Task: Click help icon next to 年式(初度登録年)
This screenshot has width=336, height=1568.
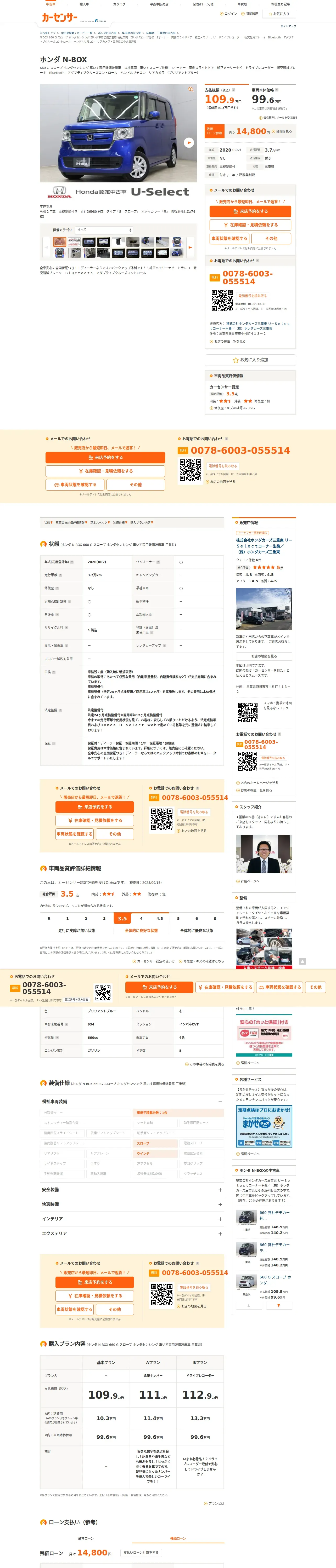Action: tap(72, 562)
